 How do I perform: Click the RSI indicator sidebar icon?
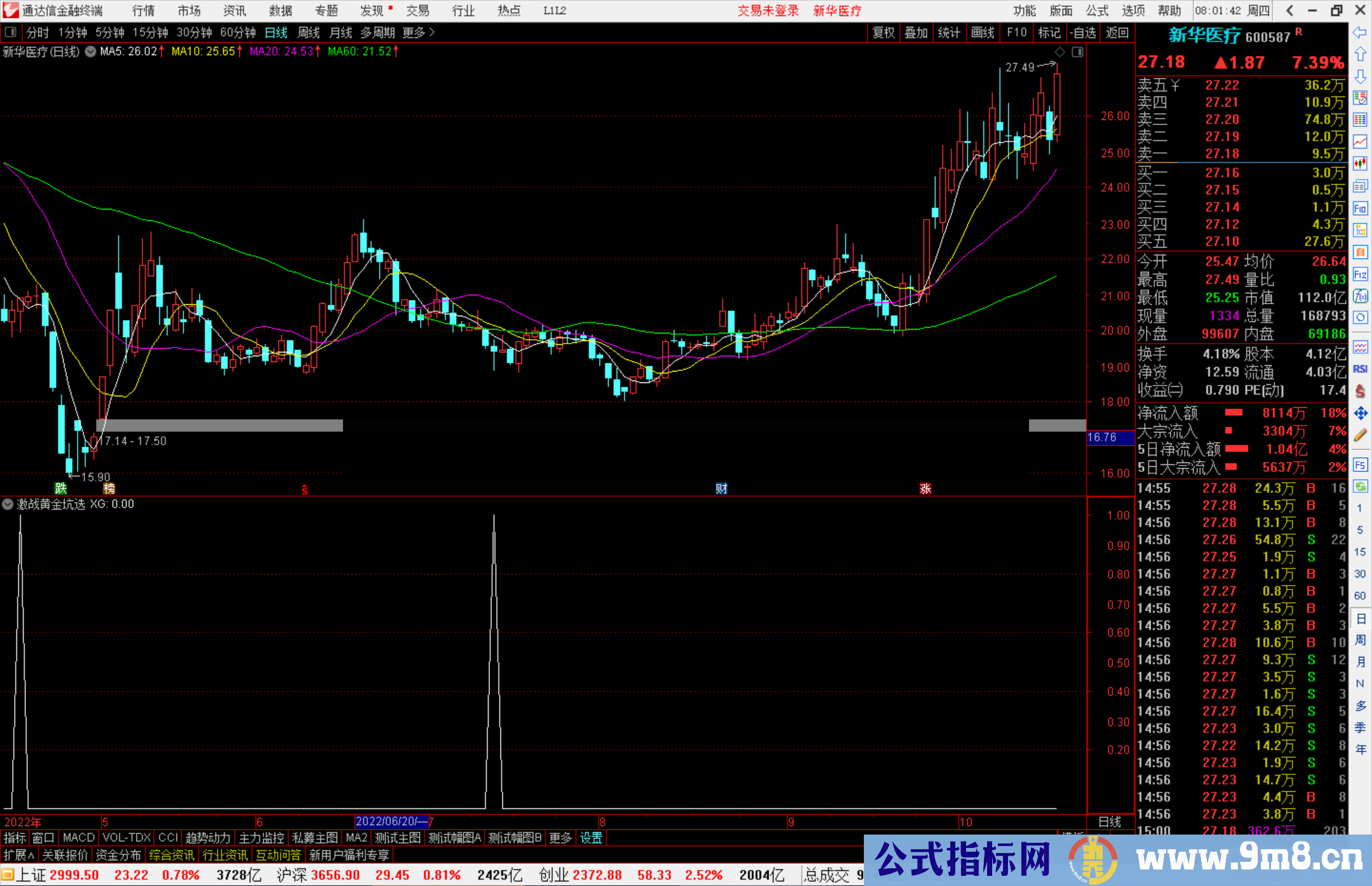[x=1360, y=369]
